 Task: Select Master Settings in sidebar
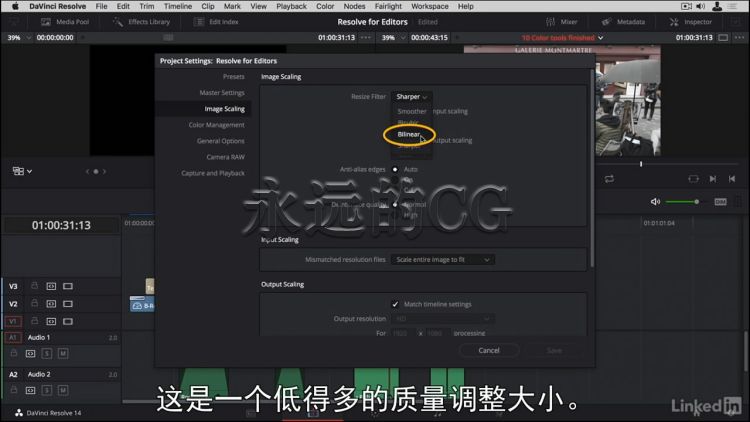point(222,92)
